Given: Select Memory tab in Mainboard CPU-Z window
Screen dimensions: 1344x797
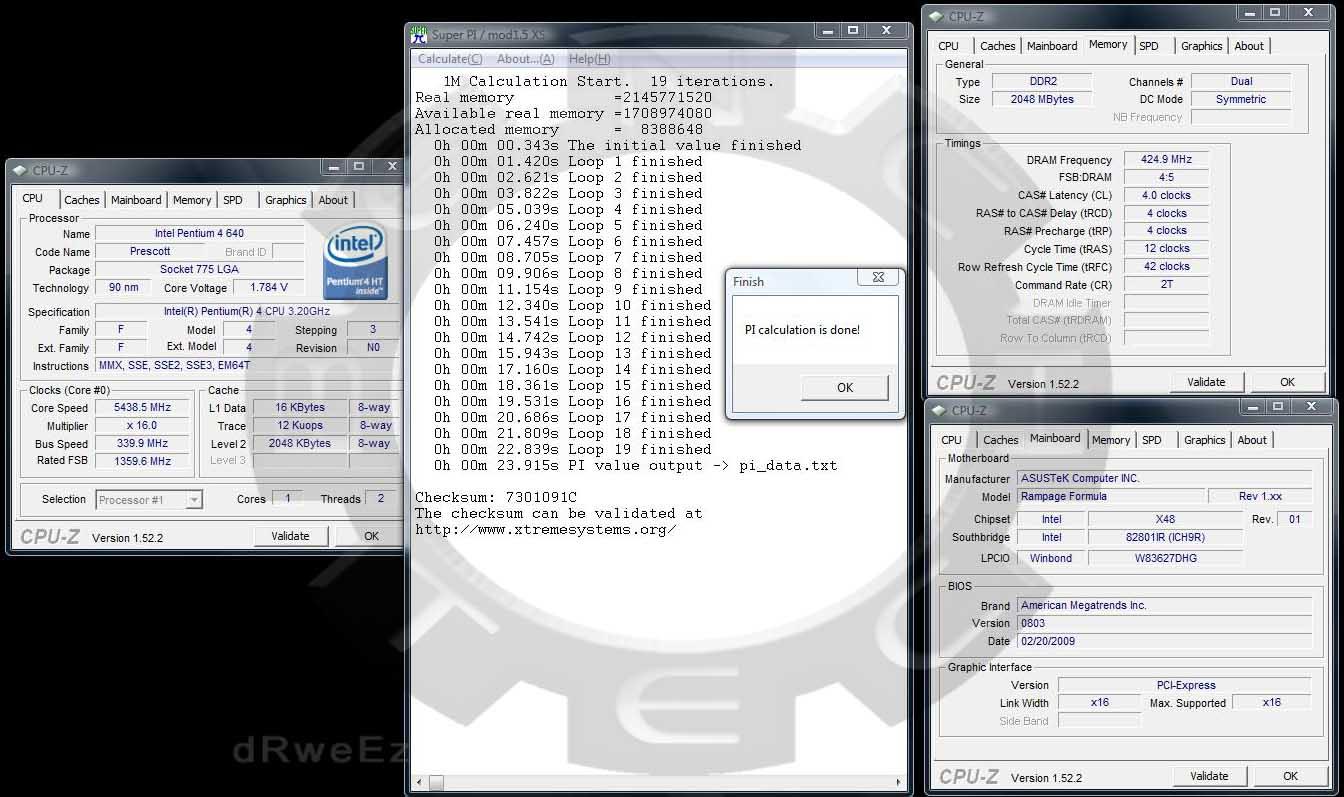Looking at the screenshot, I should 1111,440.
